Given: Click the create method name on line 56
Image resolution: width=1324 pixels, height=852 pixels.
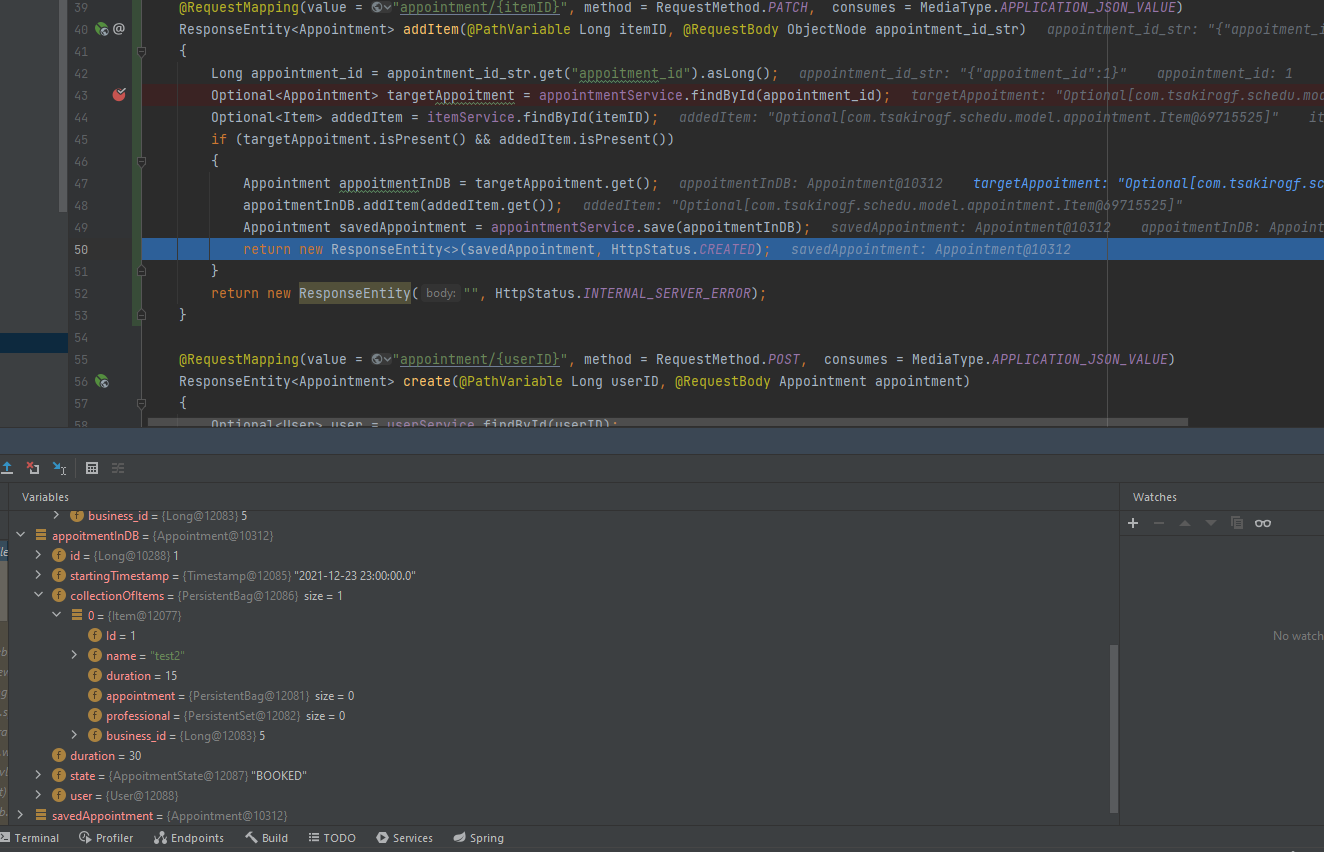Looking at the screenshot, I should click(x=427, y=381).
